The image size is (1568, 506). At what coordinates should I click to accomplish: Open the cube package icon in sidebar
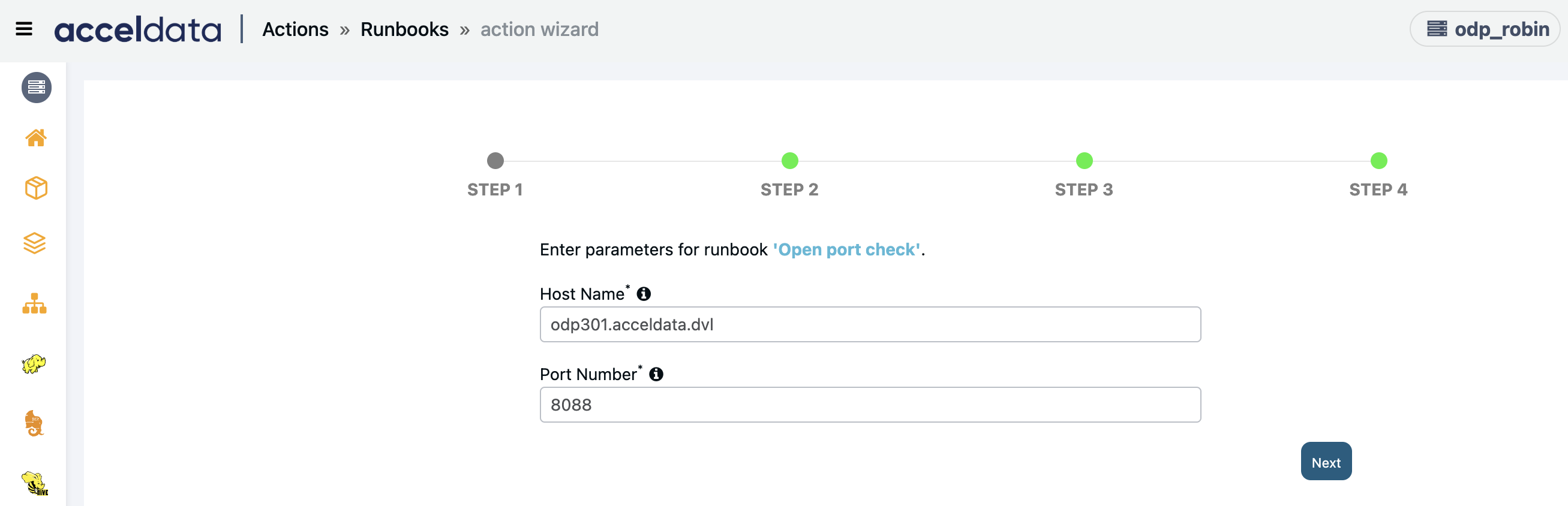pyautogui.click(x=36, y=188)
